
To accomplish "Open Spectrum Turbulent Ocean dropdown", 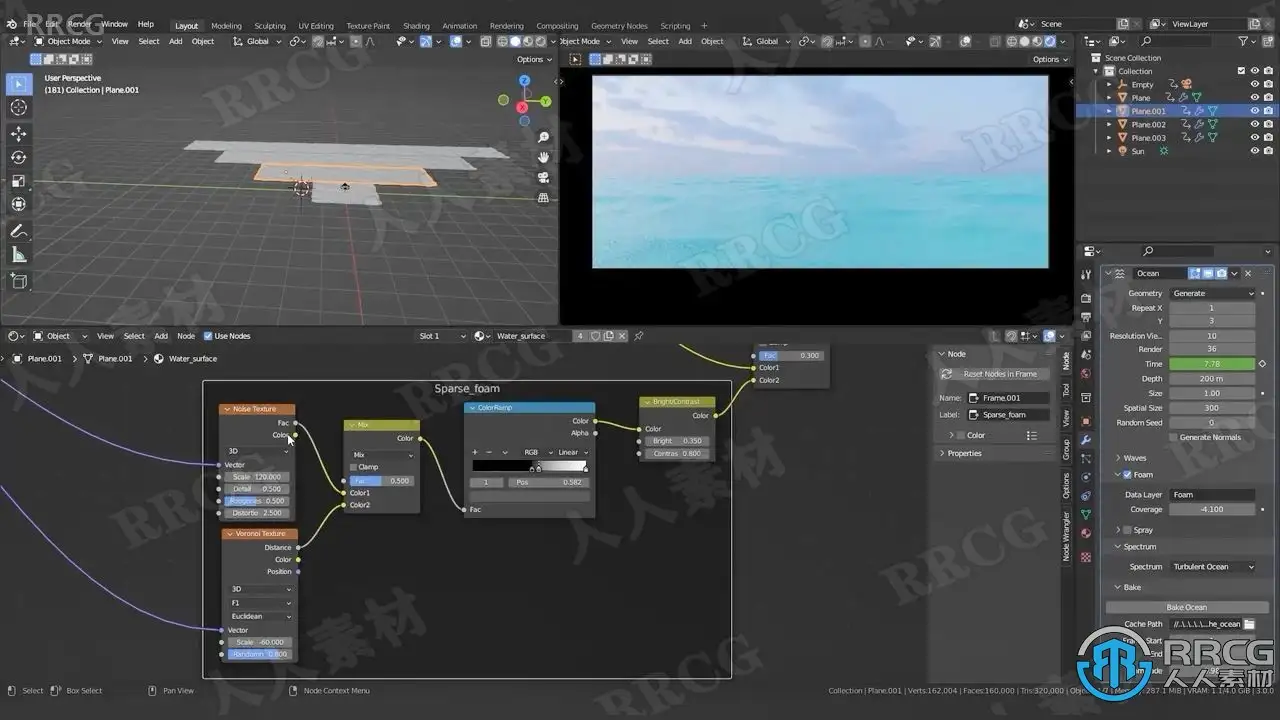I will 1212,567.
